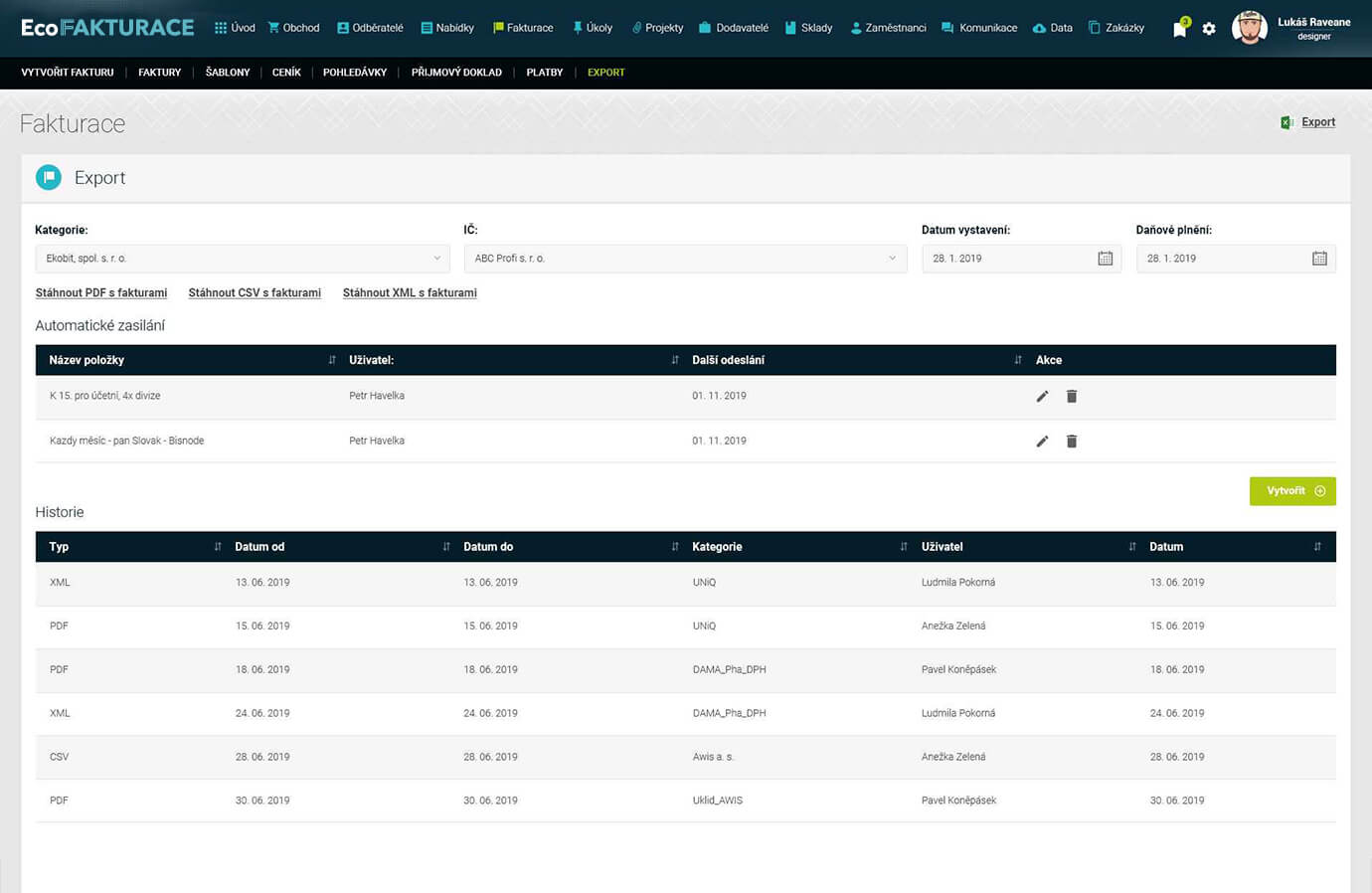The image size is (1372, 893).
Task: Download invoices via Stáhnout PDF link
Action: [101, 292]
